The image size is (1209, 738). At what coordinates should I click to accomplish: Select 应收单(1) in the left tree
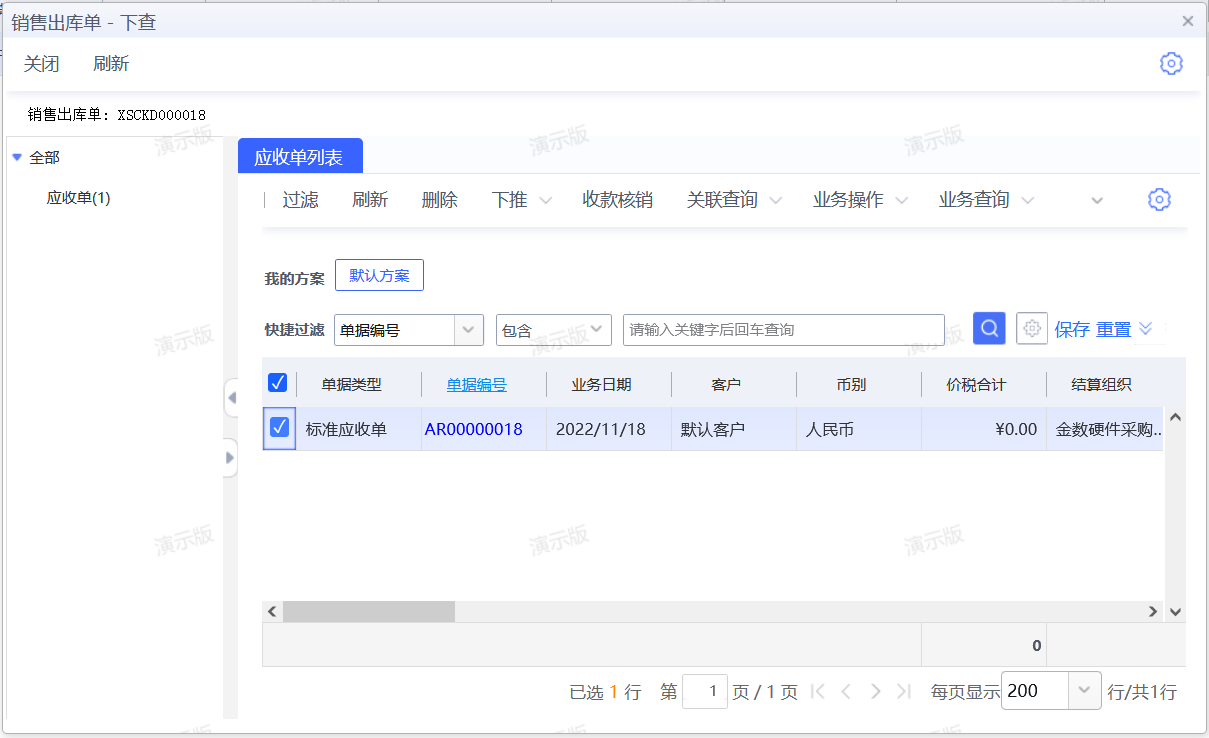(79, 198)
